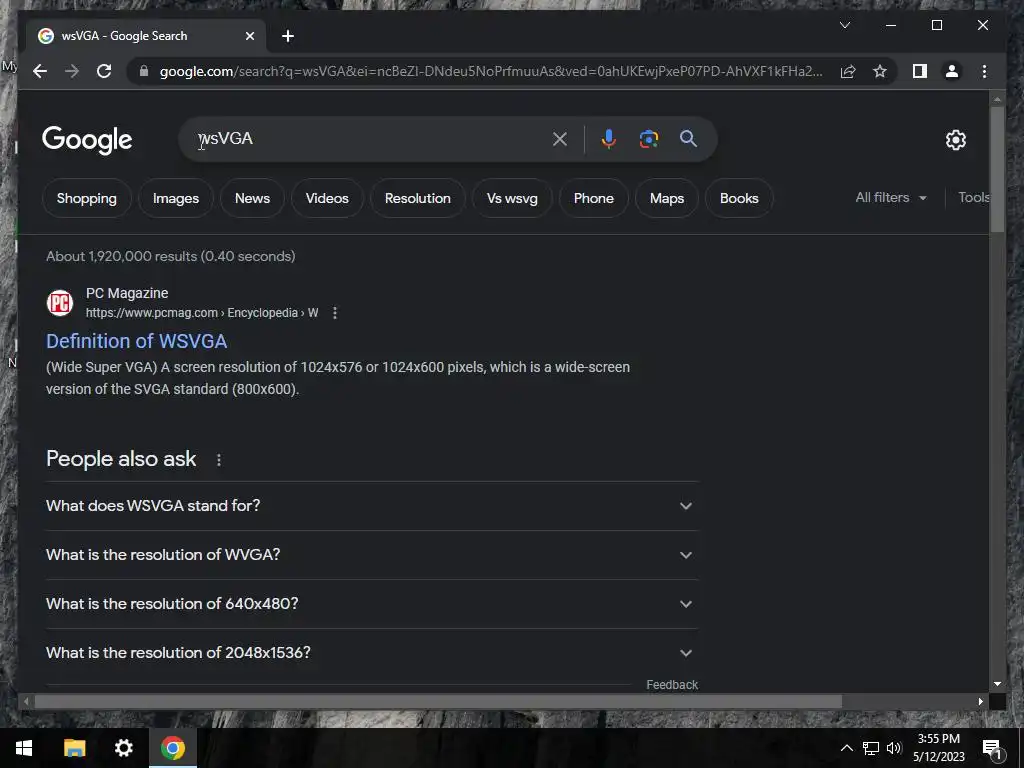This screenshot has width=1024, height=768.
Task: Select the Phone filter chip
Action: (594, 198)
